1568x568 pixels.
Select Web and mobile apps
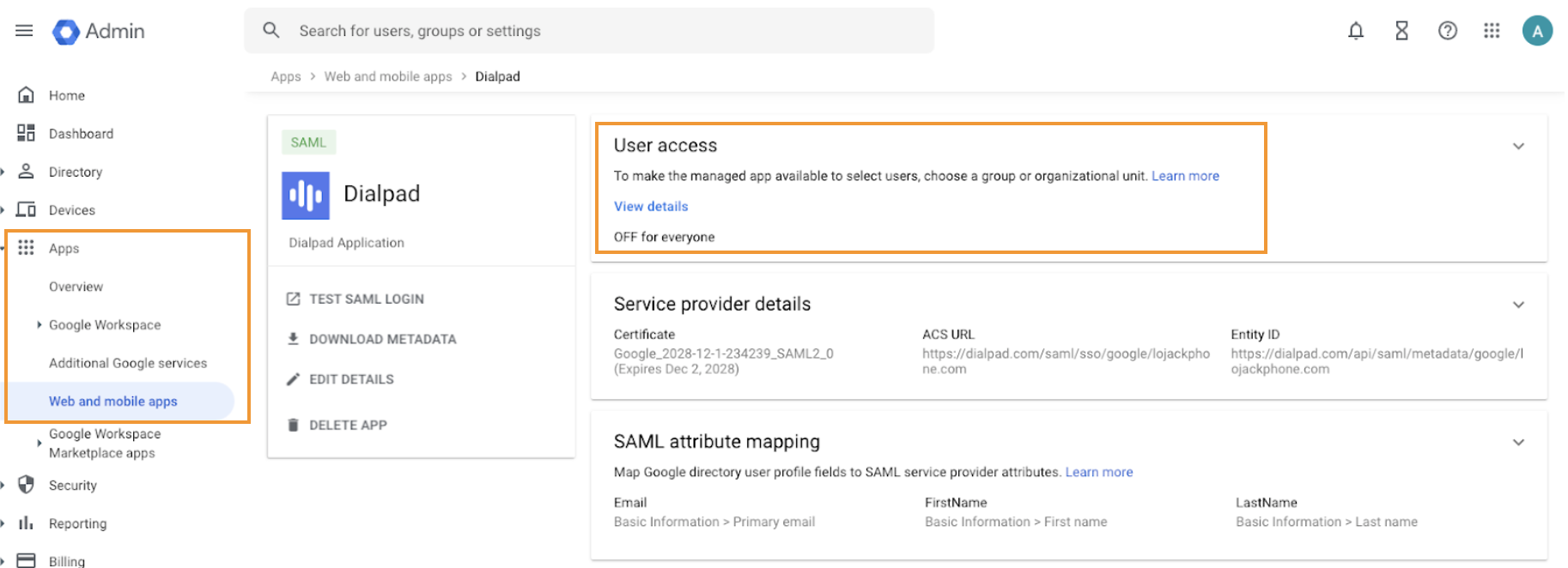pyautogui.click(x=112, y=401)
